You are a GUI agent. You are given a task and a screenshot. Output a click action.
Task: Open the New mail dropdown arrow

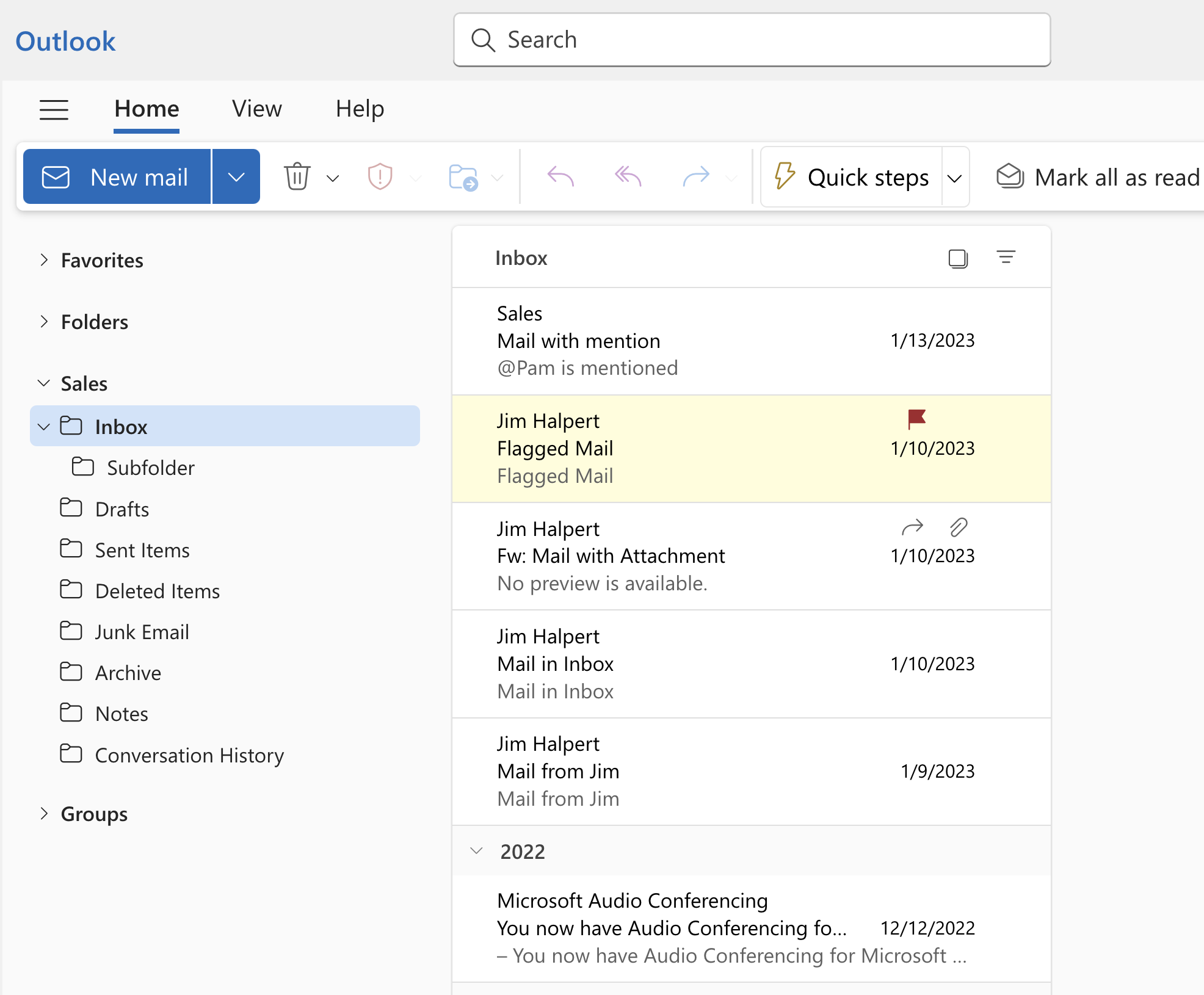[x=234, y=177]
